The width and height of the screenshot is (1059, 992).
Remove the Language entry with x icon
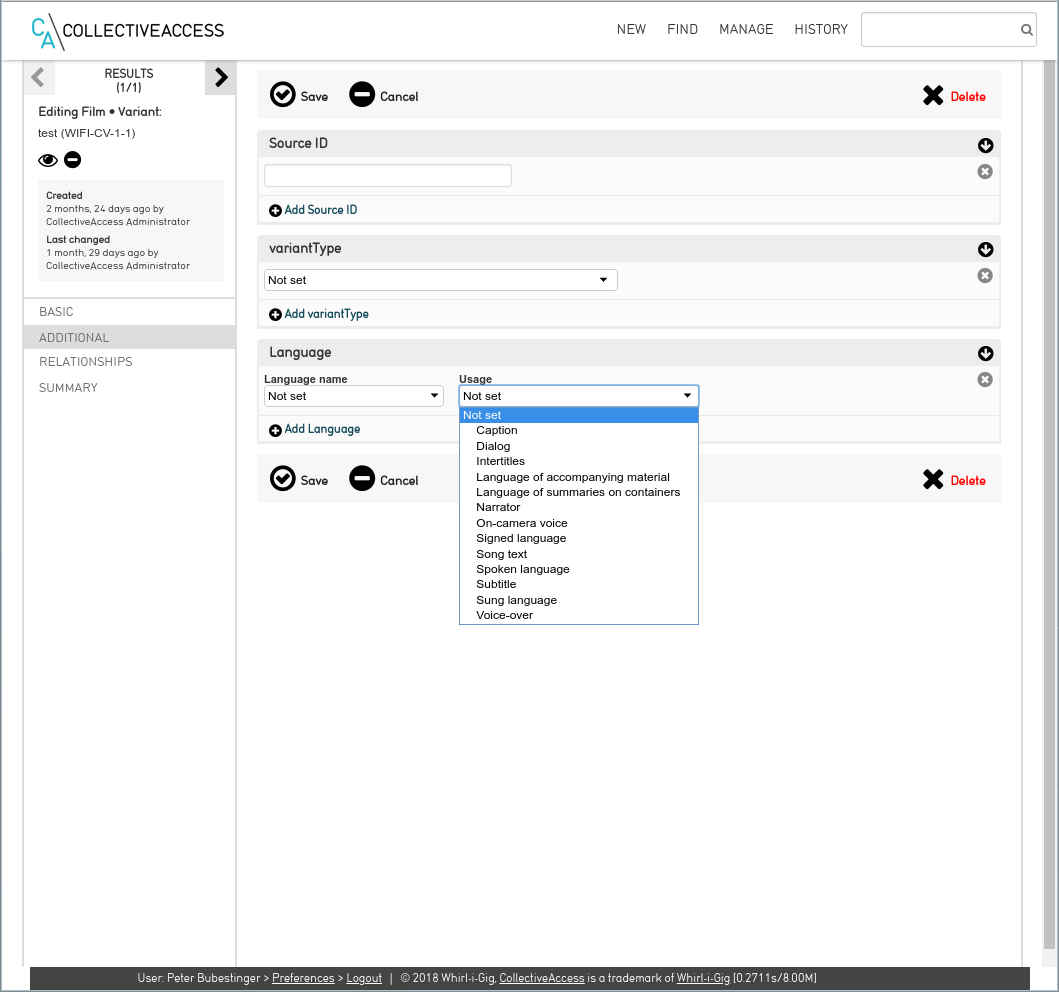[x=985, y=380]
